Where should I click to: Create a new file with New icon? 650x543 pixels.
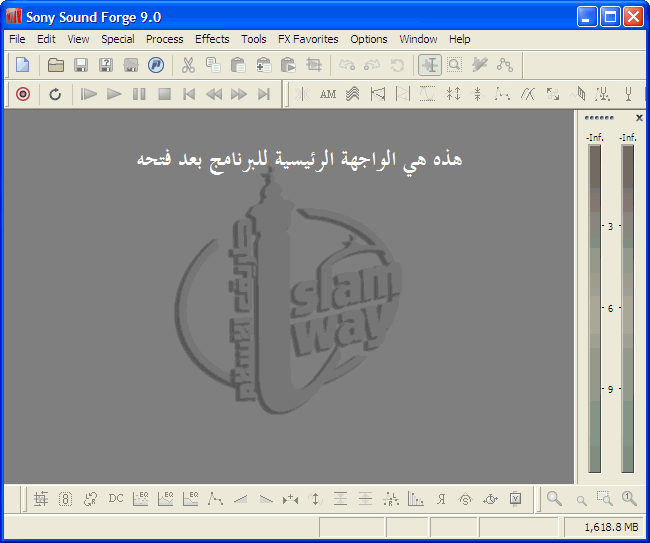pos(23,65)
